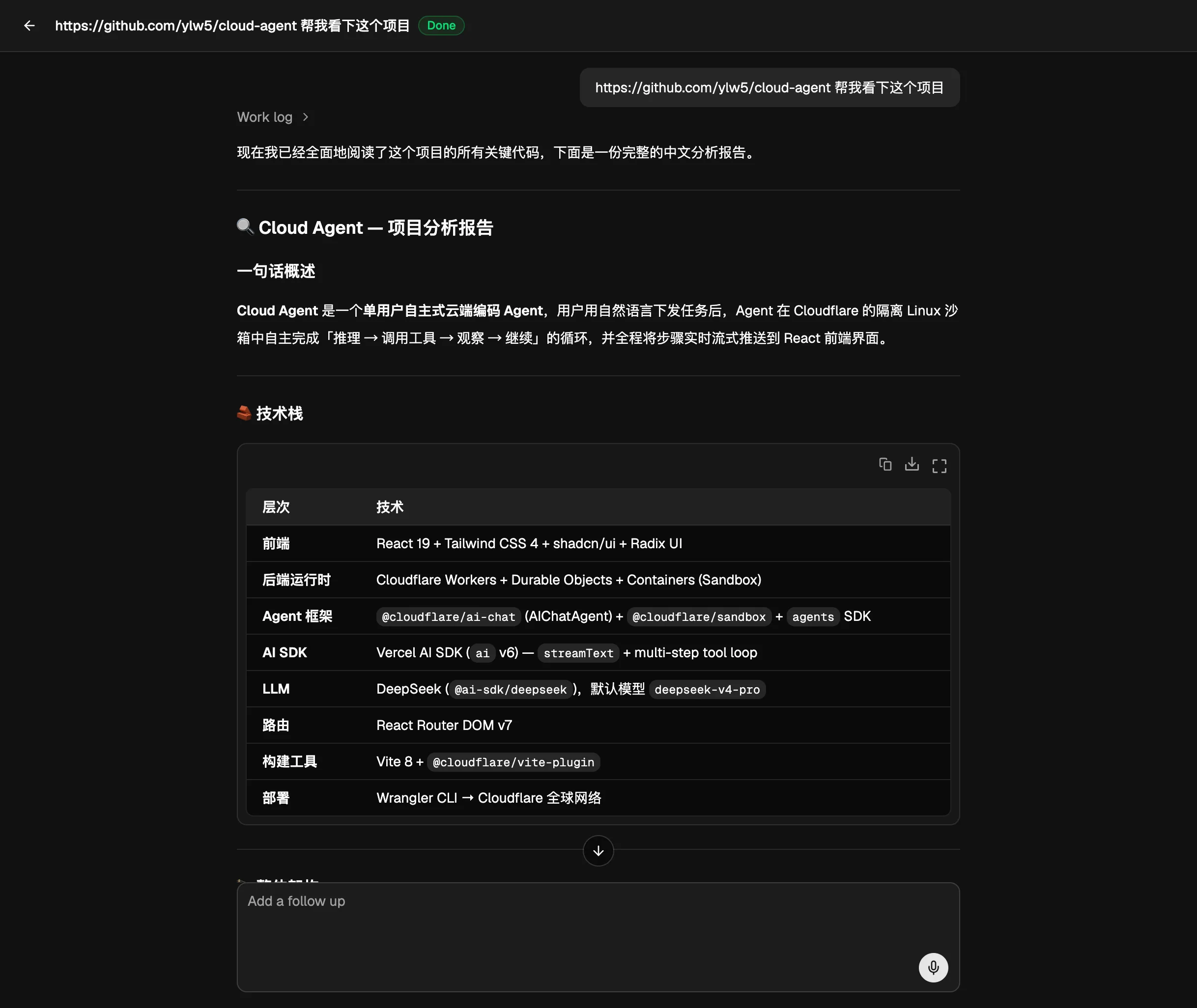This screenshot has width=1197, height=1008.
Task: Go back using the left arrow icon
Action: 29,26
